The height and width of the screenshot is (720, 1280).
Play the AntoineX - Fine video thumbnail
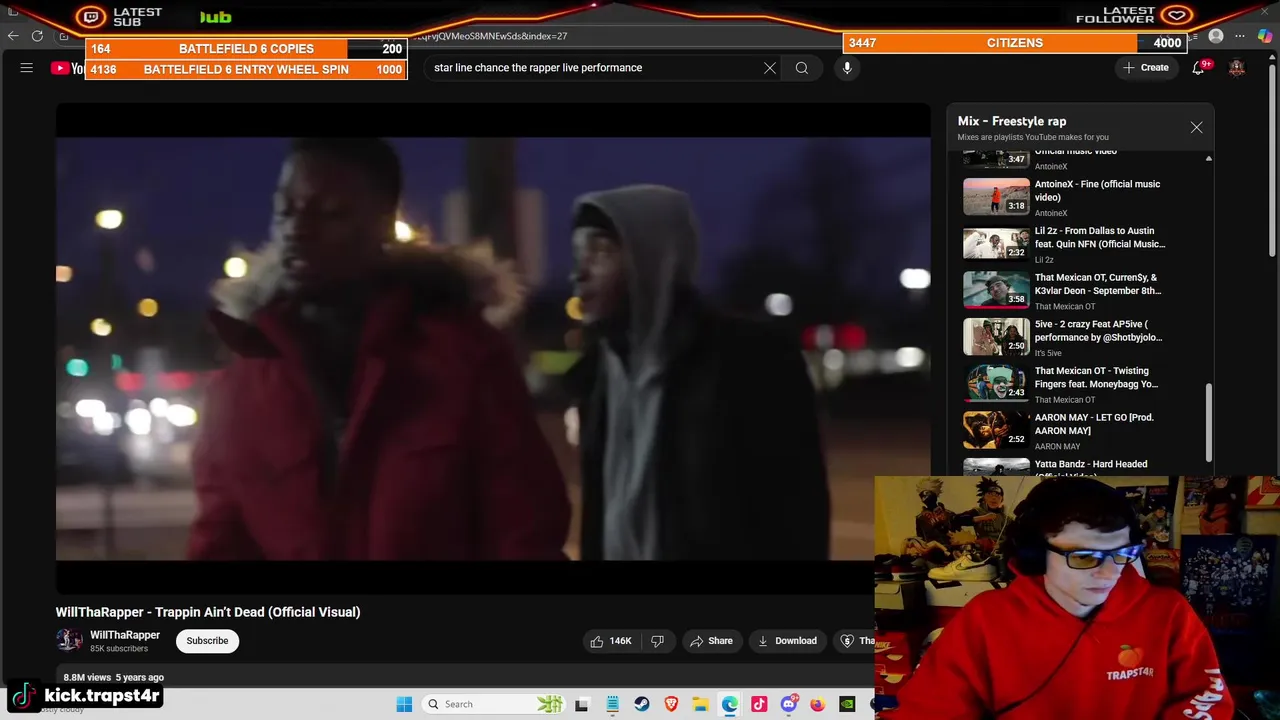click(996, 197)
